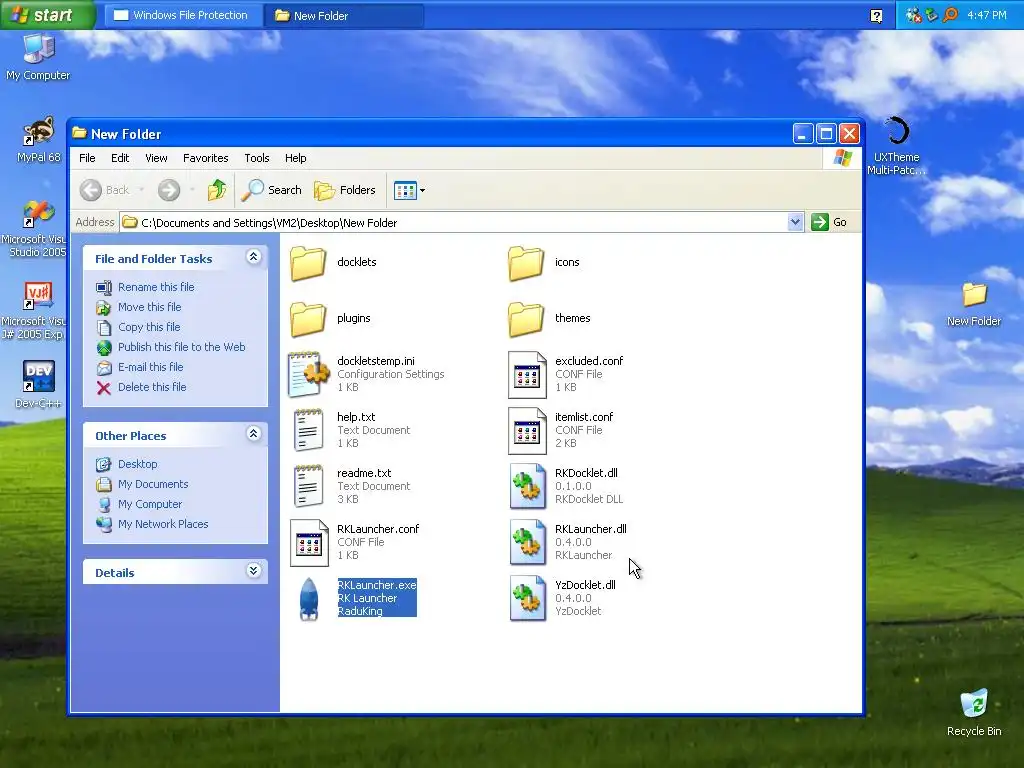Image resolution: width=1024 pixels, height=768 pixels.
Task: Select the excluded.conf file icon
Action: pyautogui.click(x=527, y=375)
